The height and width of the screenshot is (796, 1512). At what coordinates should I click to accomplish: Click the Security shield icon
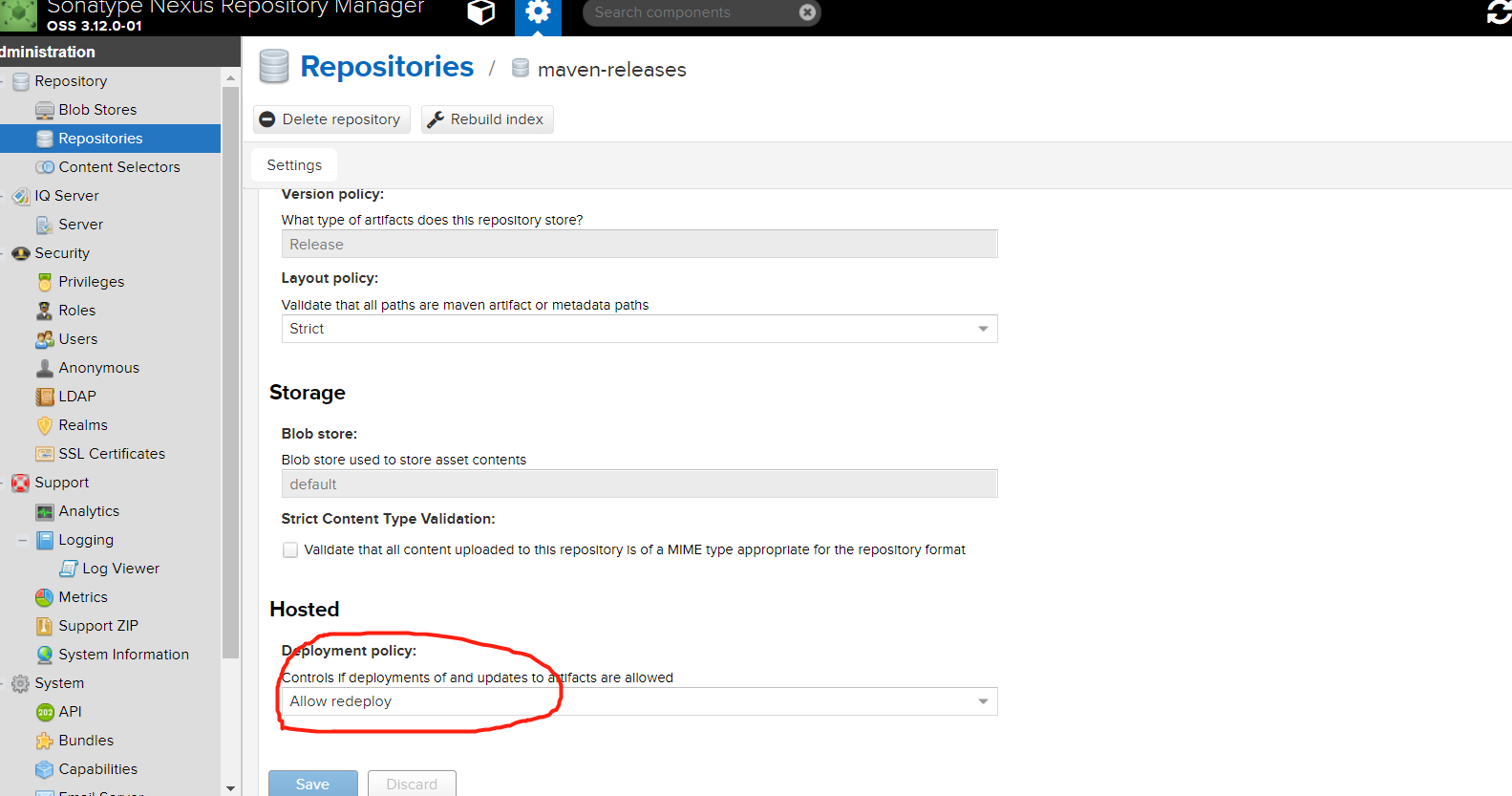pos(21,253)
